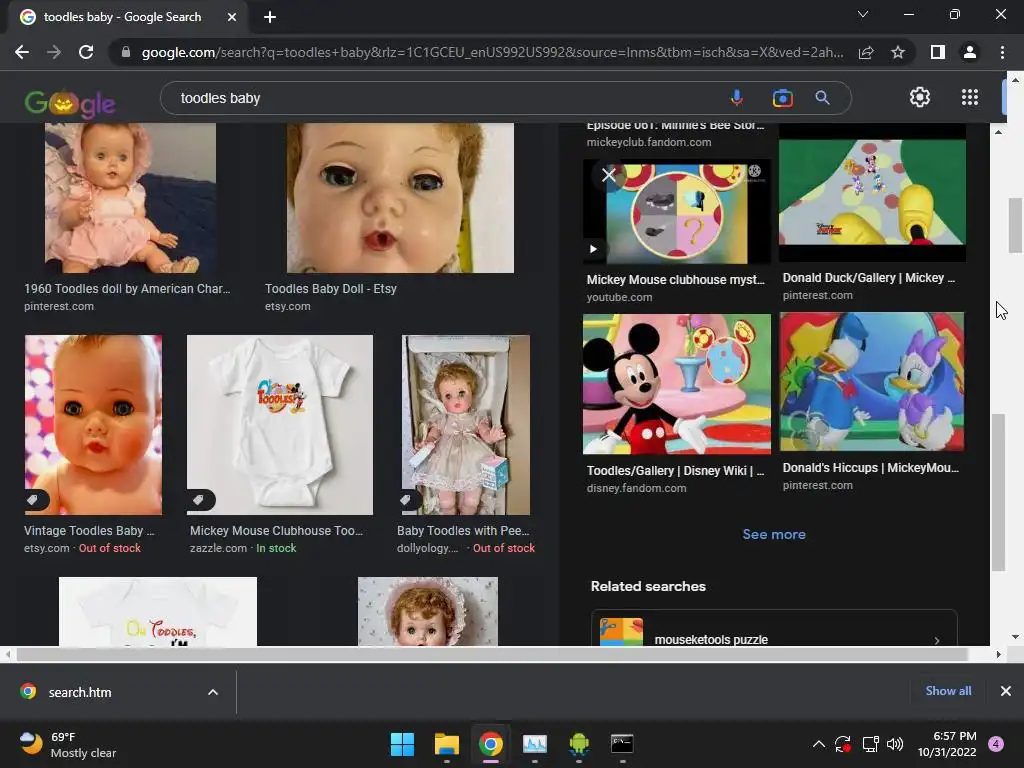Open the bonnet doll thumbnail at bottom

[428, 611]
